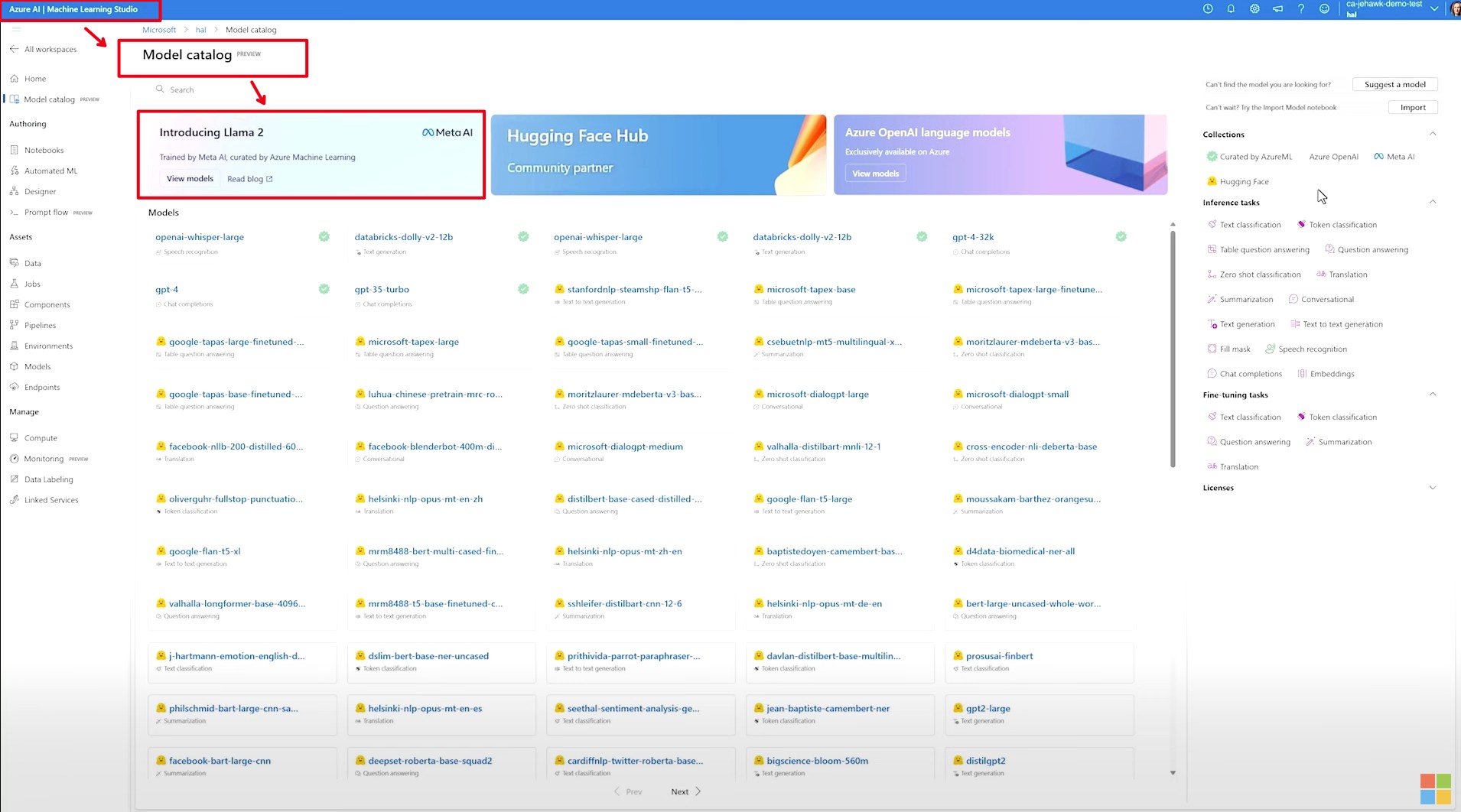Click the Pipelines sidebar icon
Viewport: 1461px width, 812px height.
14,325
